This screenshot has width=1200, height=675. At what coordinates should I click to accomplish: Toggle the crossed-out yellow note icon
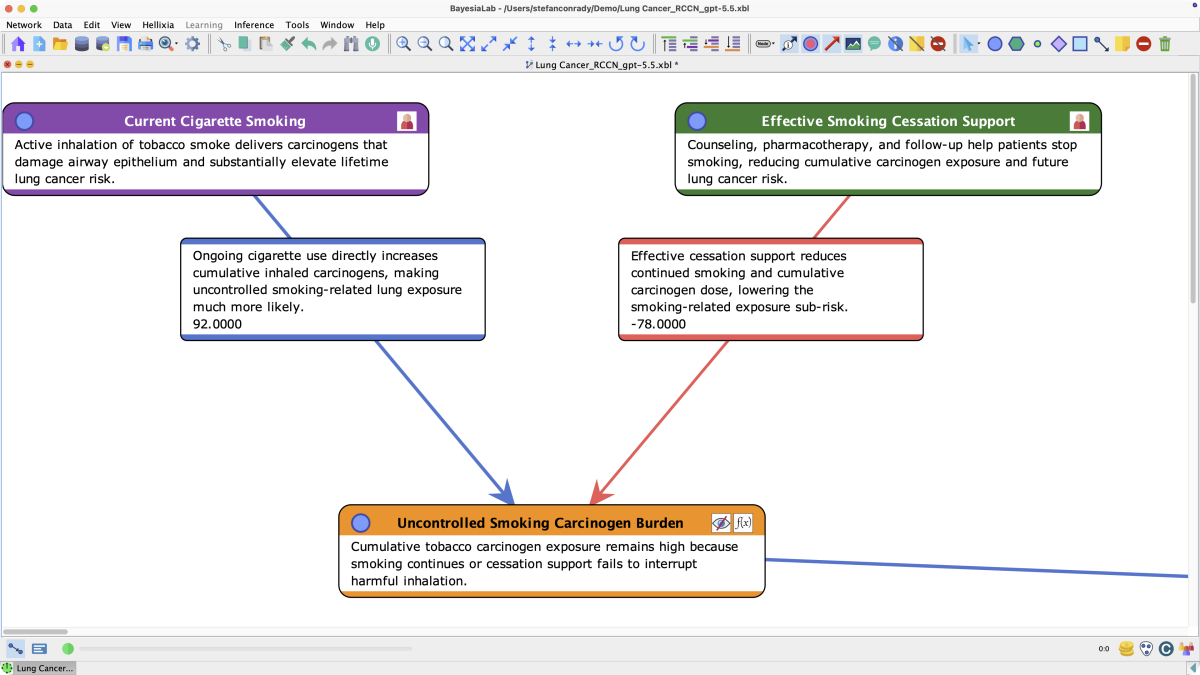[x=917, y=44]
